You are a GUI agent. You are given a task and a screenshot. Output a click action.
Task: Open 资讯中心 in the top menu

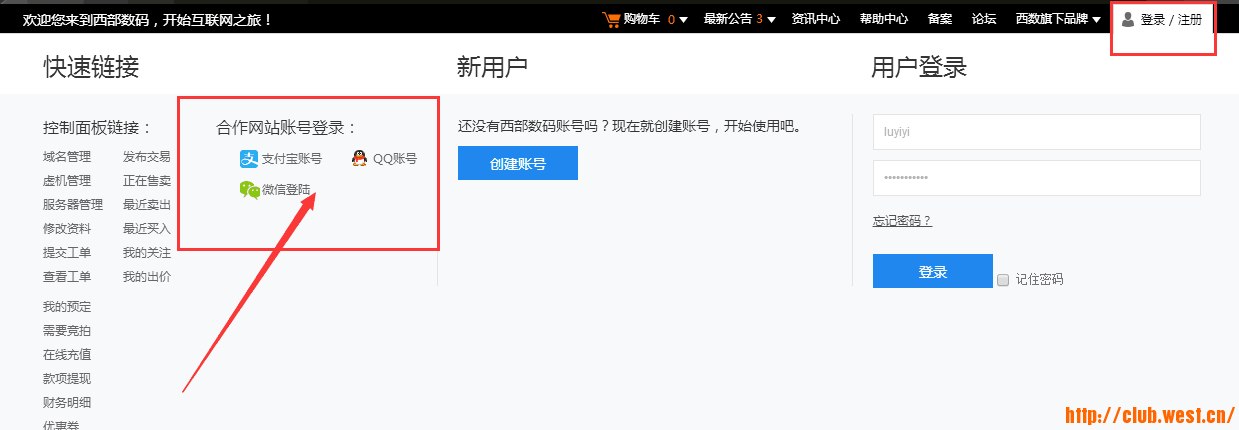815,19
